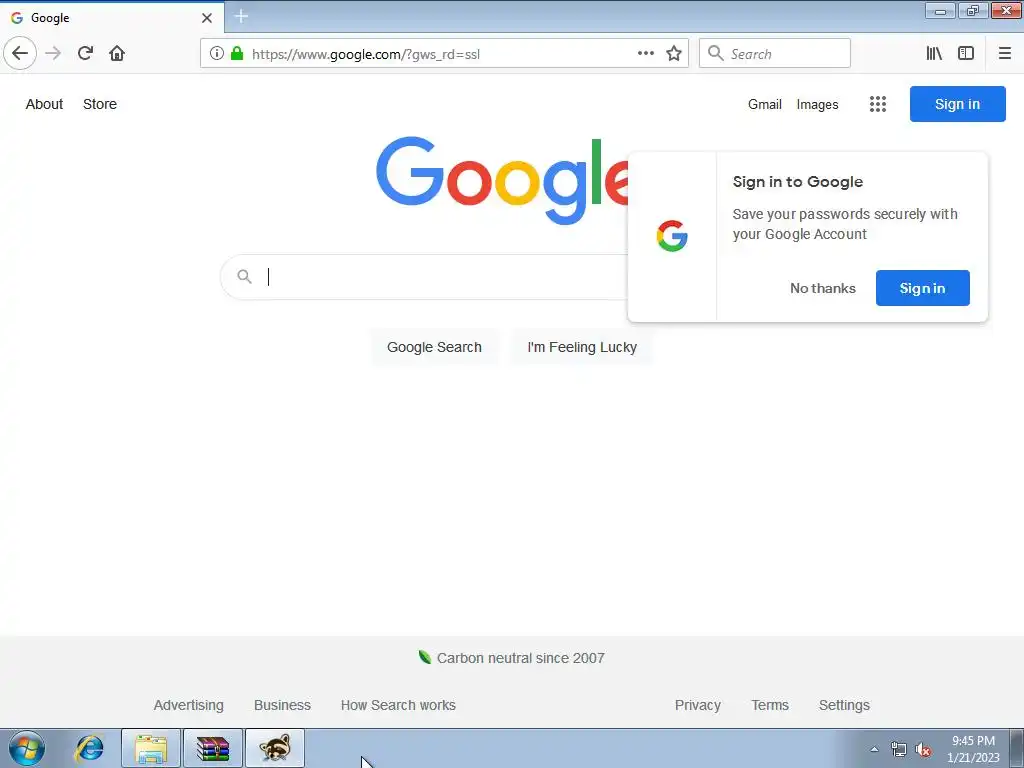Open the clock showing 9:45 PM
This screenshot has width=1024, height=768.
pyautogui.click(x=973, y=749)
